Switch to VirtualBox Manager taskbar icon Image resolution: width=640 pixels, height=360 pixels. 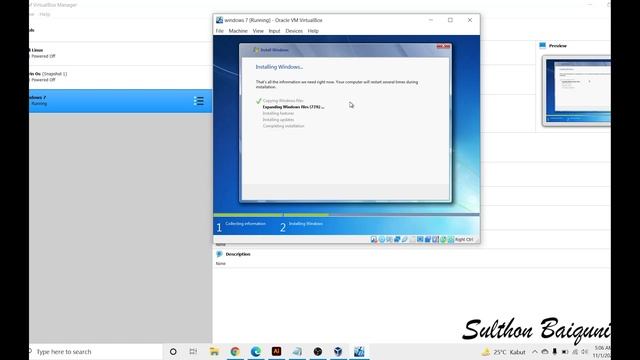click(338, 351)
